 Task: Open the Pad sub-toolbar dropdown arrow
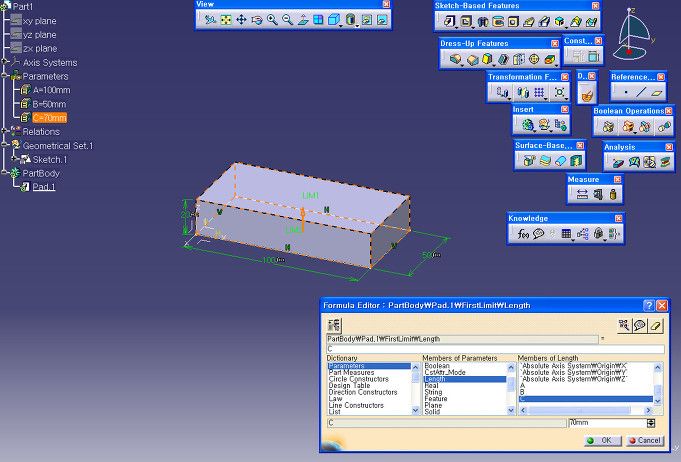tap(456, 28)
